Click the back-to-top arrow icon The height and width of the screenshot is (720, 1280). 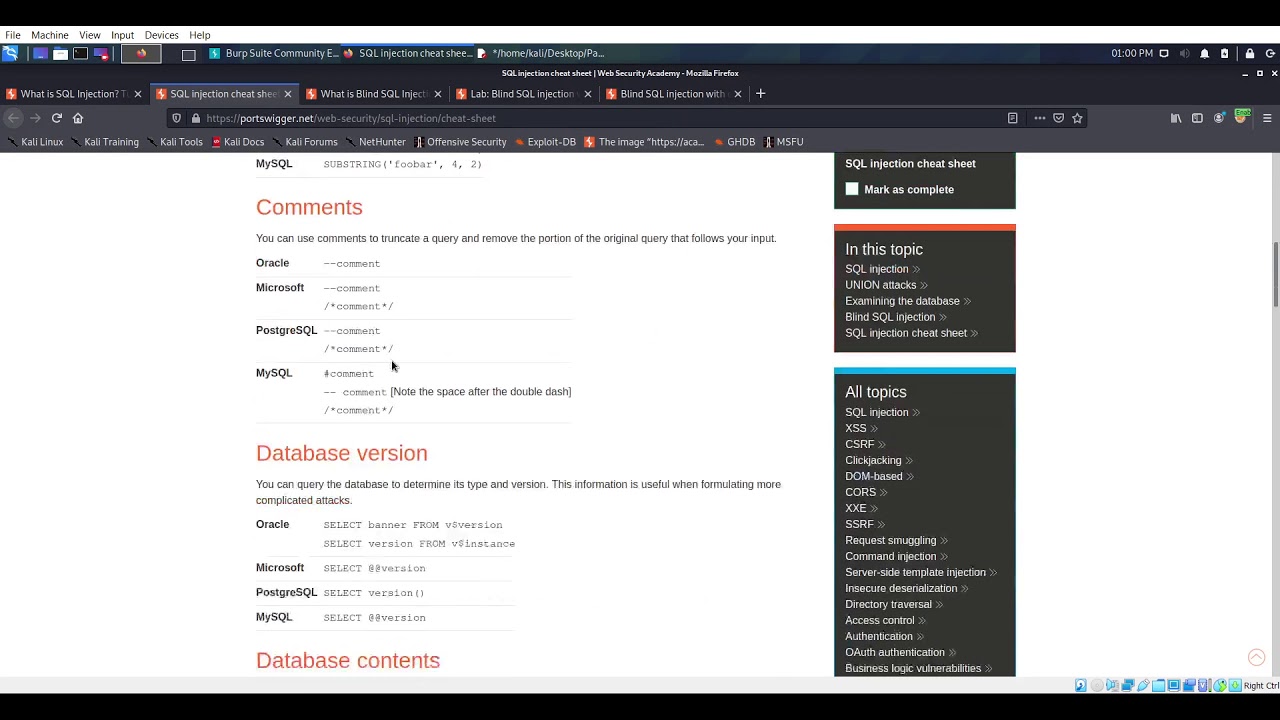[x=1257, y=657]
